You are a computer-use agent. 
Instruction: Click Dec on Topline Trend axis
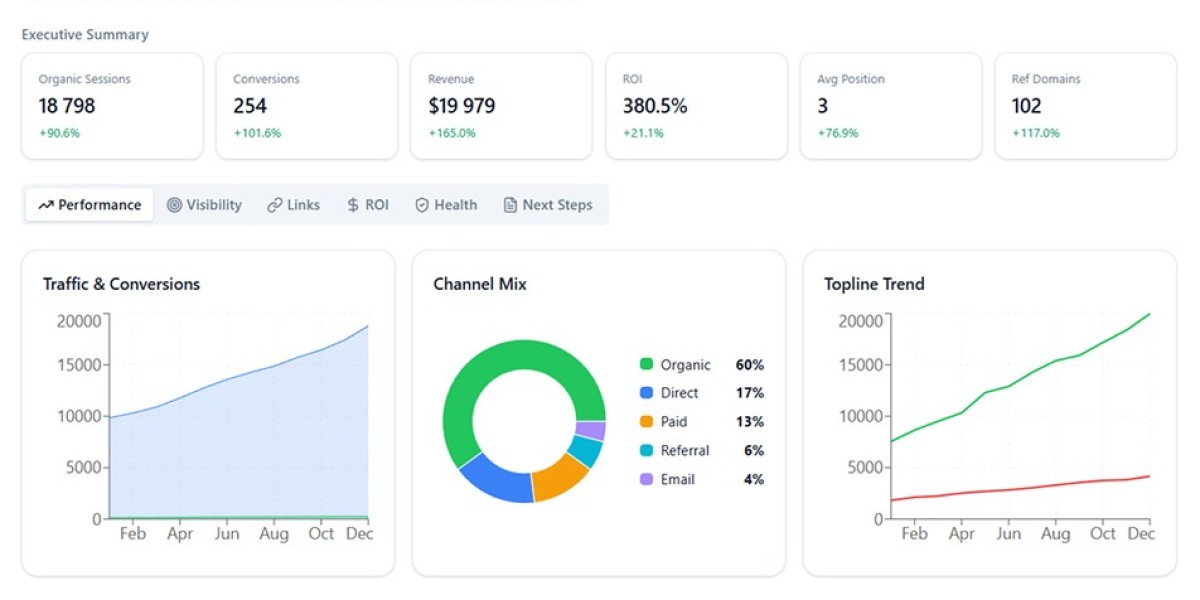pos(1141,534)
